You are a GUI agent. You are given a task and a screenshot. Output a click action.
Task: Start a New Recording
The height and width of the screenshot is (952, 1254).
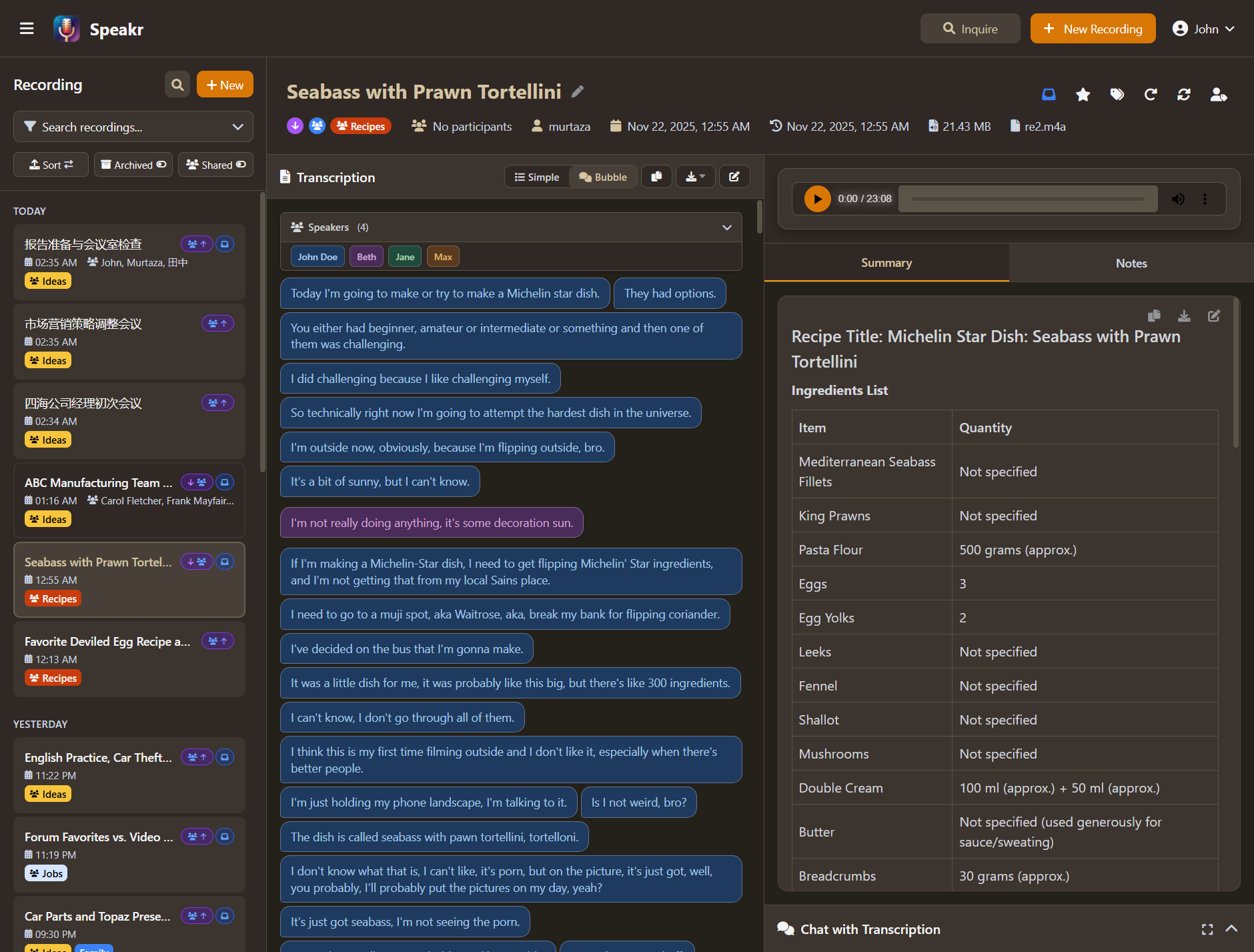pyautogui.click(x=1093, y=29)
